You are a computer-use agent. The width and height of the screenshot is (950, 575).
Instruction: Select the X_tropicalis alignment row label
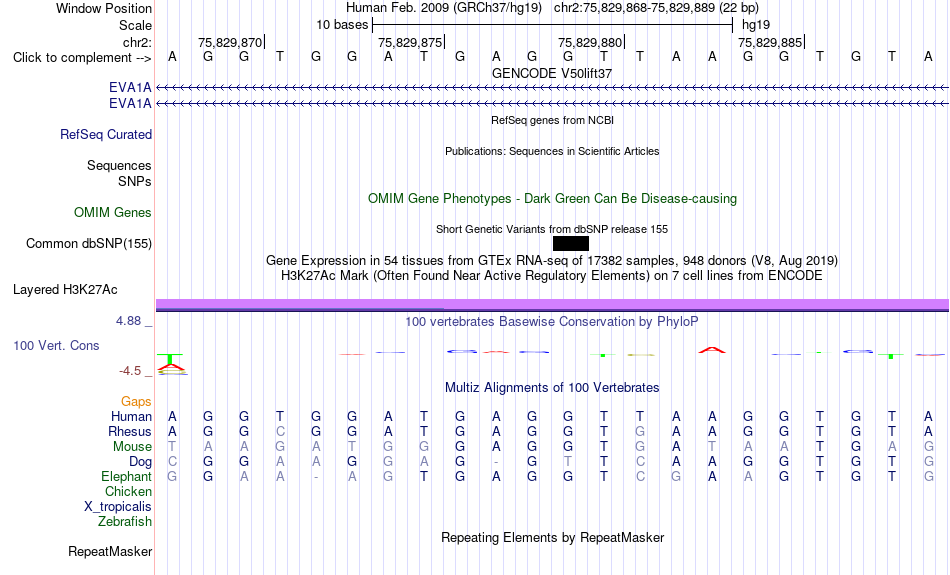click(118, 507)
